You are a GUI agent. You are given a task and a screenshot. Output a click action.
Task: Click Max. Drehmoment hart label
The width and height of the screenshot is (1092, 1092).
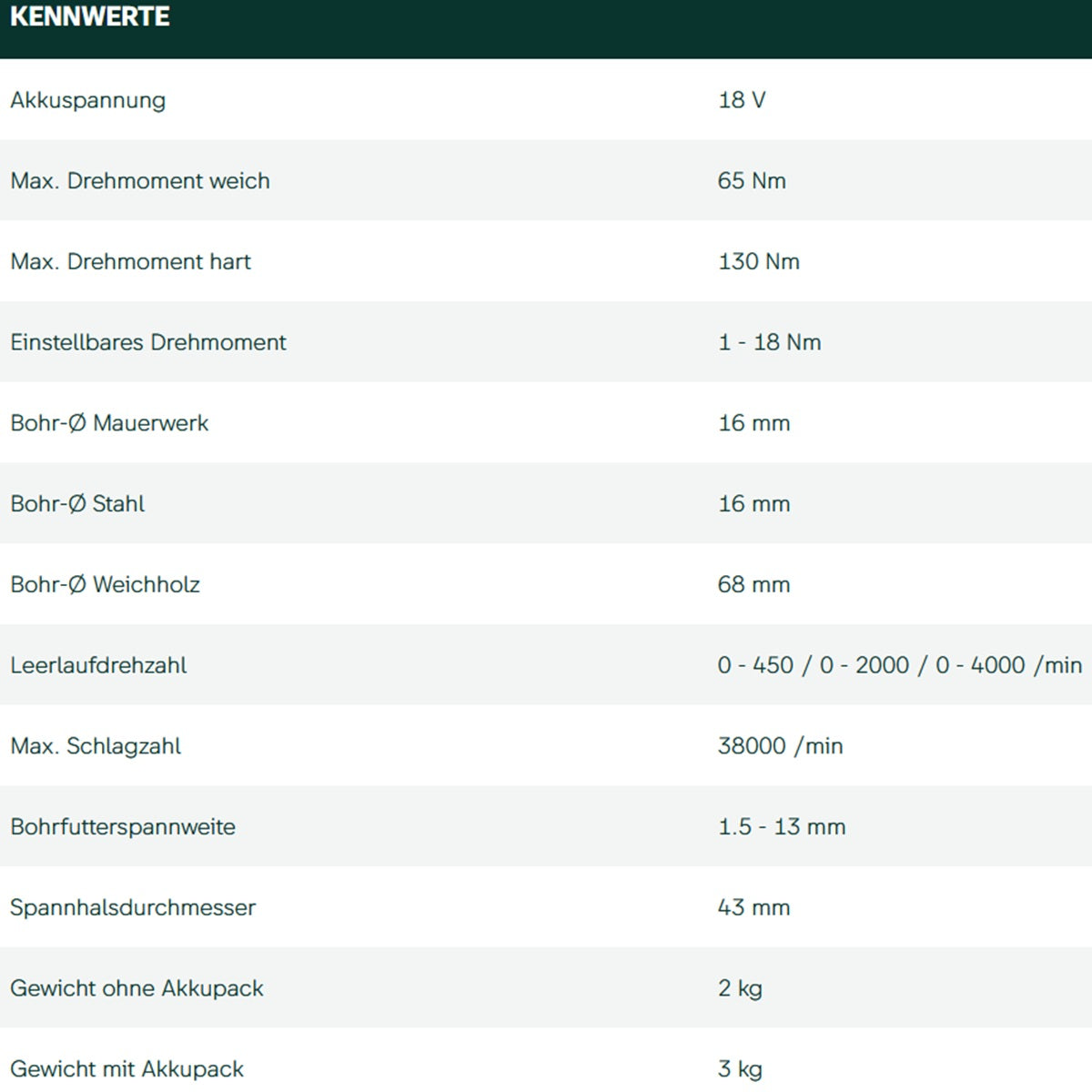coord(130,262)
